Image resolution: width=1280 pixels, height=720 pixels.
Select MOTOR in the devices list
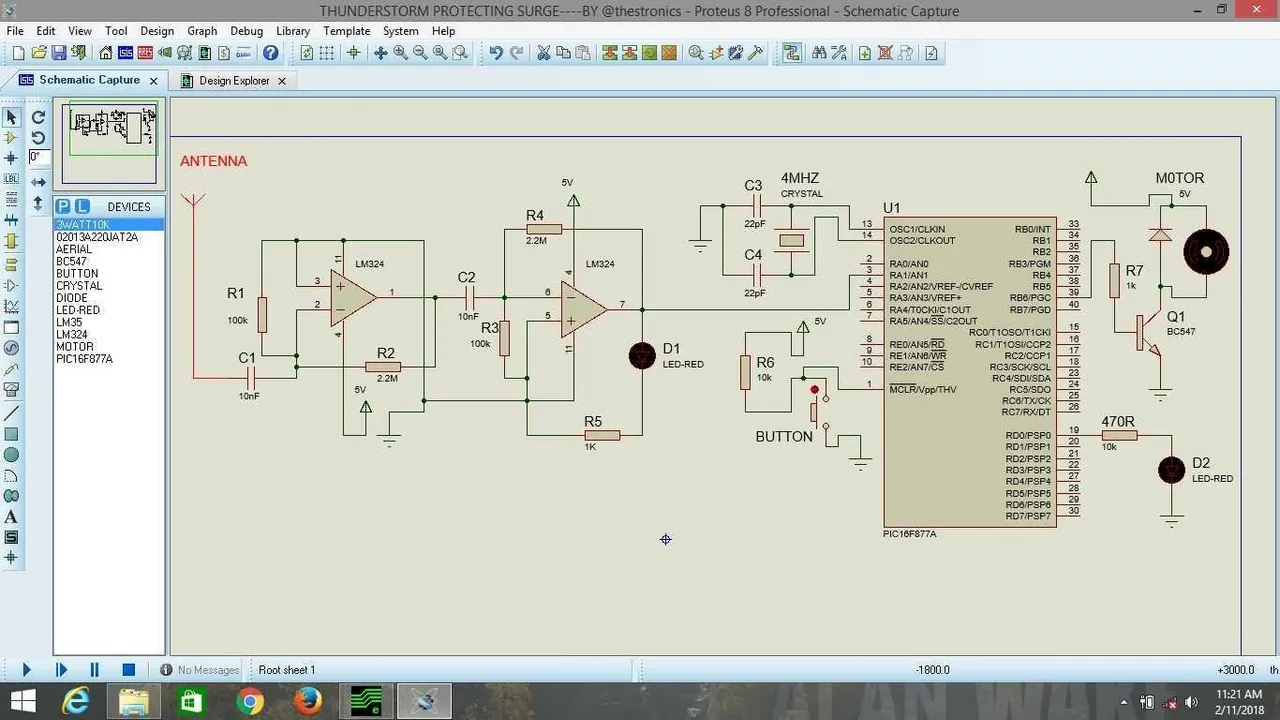pos(109,347)
